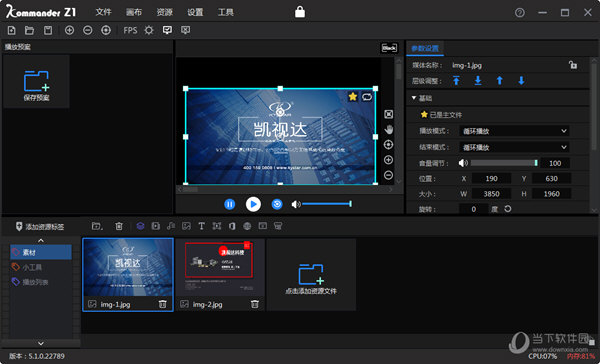This screenshot has height=364, width=600.
Task: Click the monitor-with-checkmark icon in the top toolbar
Action: click(x=167, y=30)
